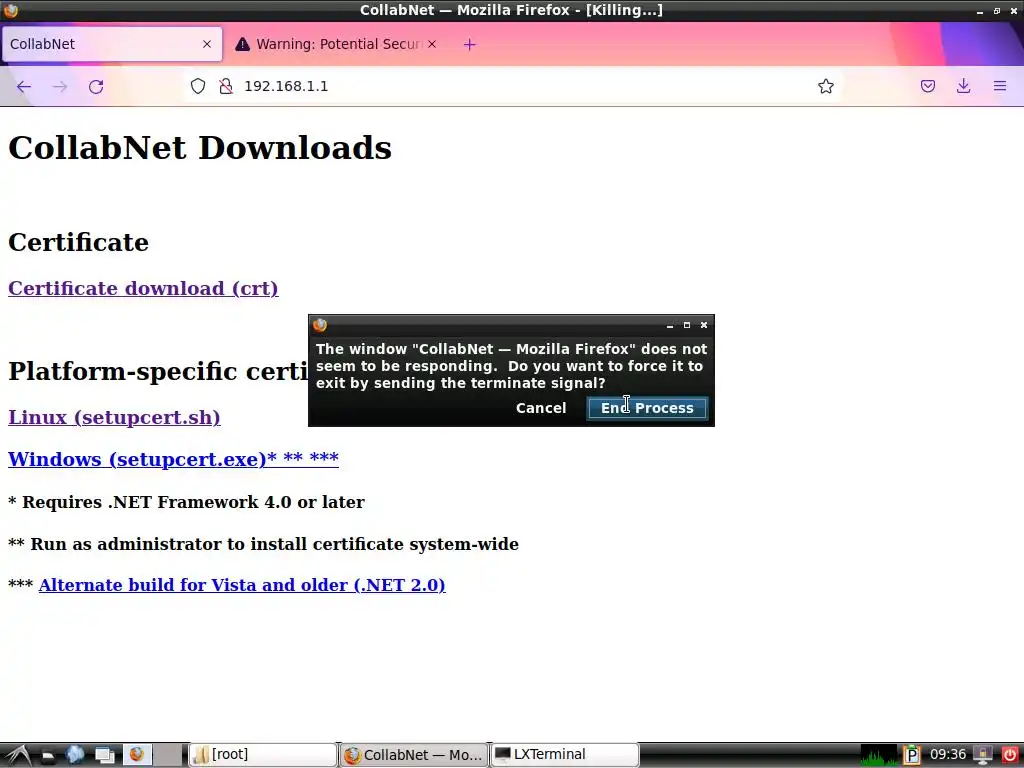Go back with the browser back arrow
Viewport: 1024px width, 768px height.
point(24,86)
